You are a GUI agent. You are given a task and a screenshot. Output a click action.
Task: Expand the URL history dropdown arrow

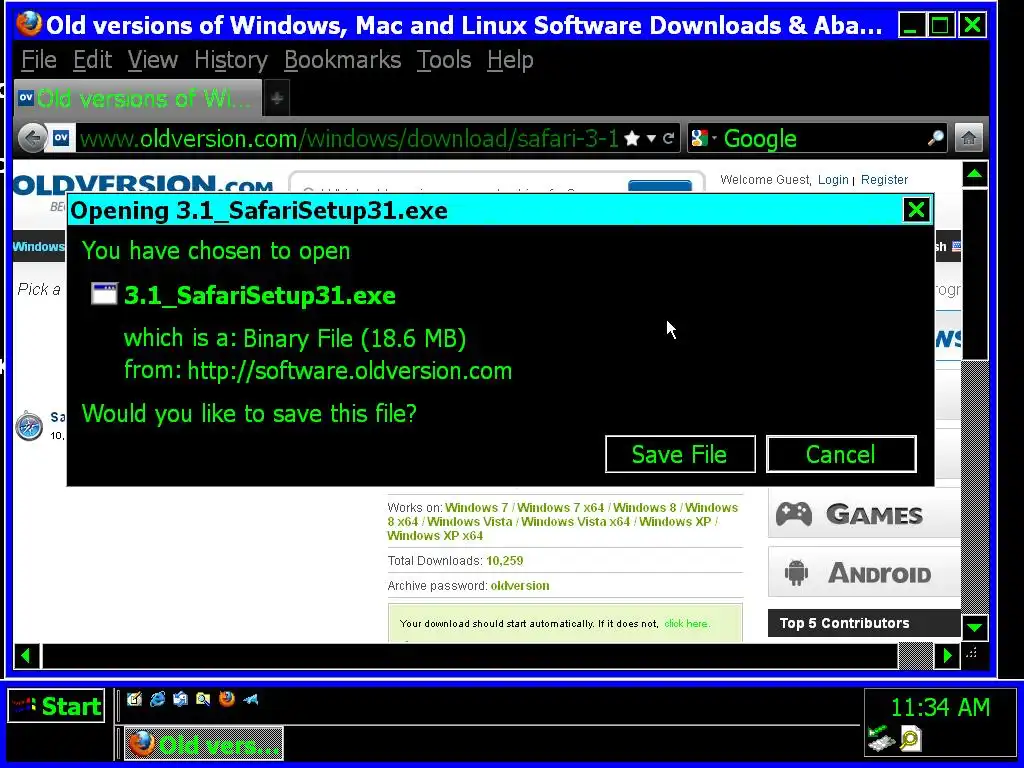[651, 138]
